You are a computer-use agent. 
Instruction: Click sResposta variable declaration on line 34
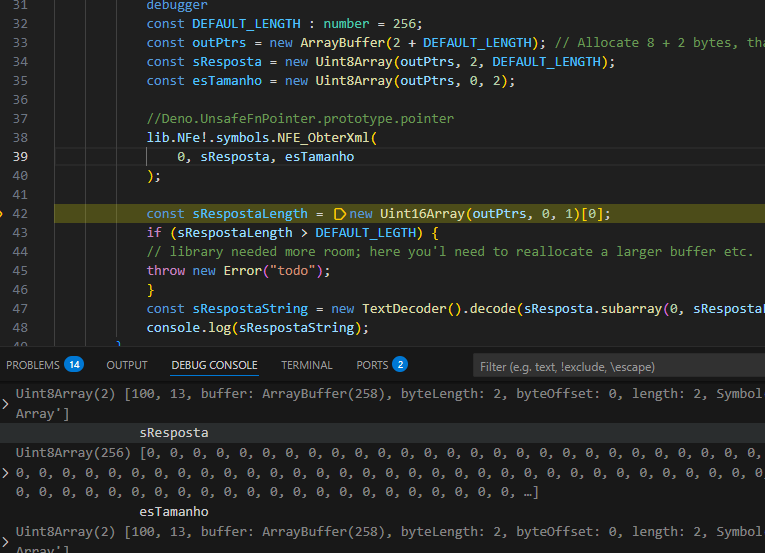click(x=227, y=62)
